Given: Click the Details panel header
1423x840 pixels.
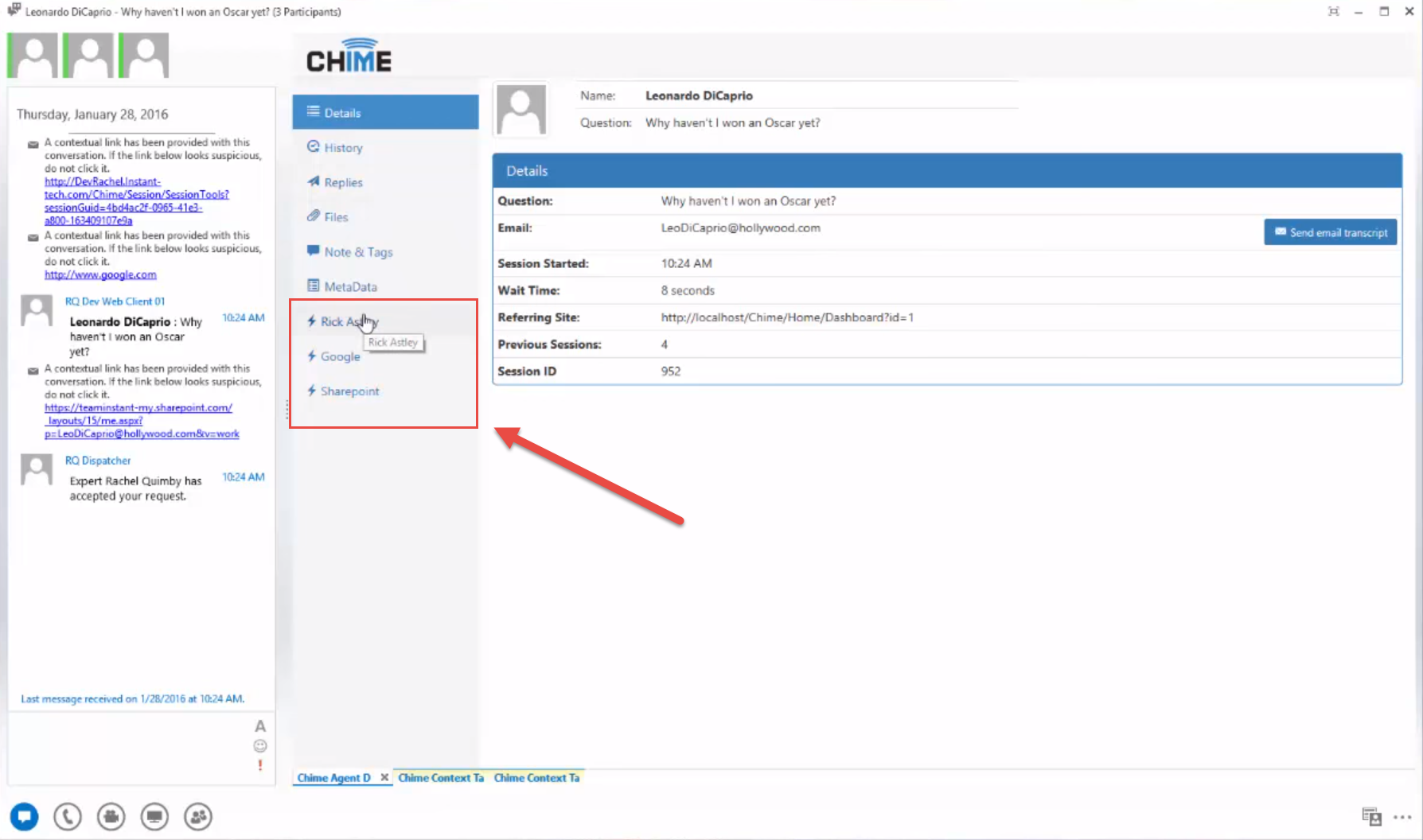Looking at the screenshot, I should coord(947,170).
